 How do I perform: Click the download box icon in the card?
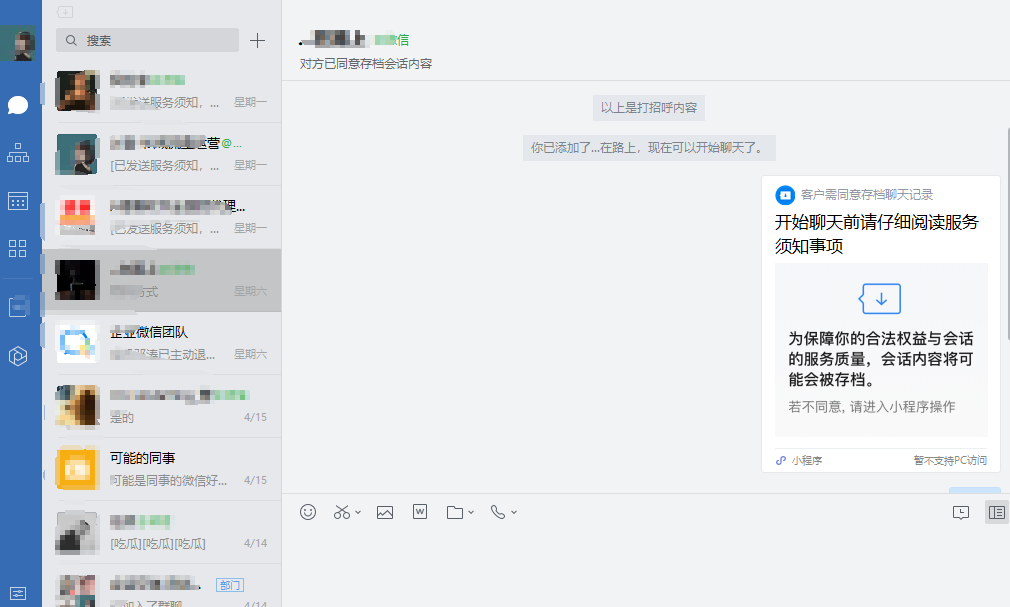click(881, 299)
